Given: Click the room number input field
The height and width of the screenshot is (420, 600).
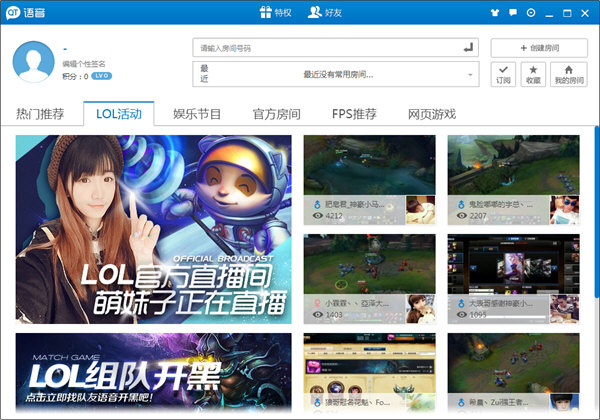Looking at the screenshot, I should (325, 48).
